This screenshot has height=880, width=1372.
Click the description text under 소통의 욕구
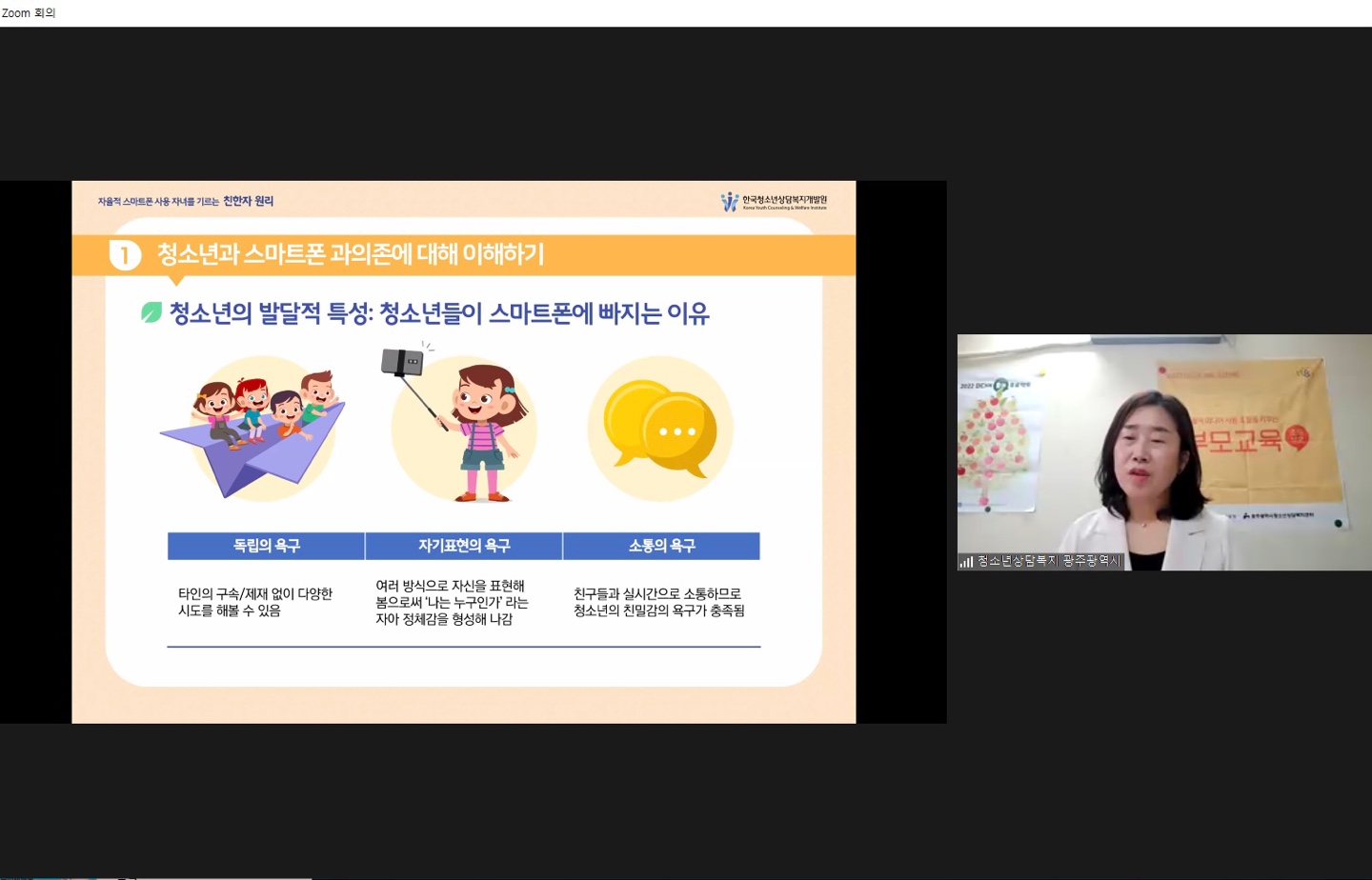click(659, 602)
